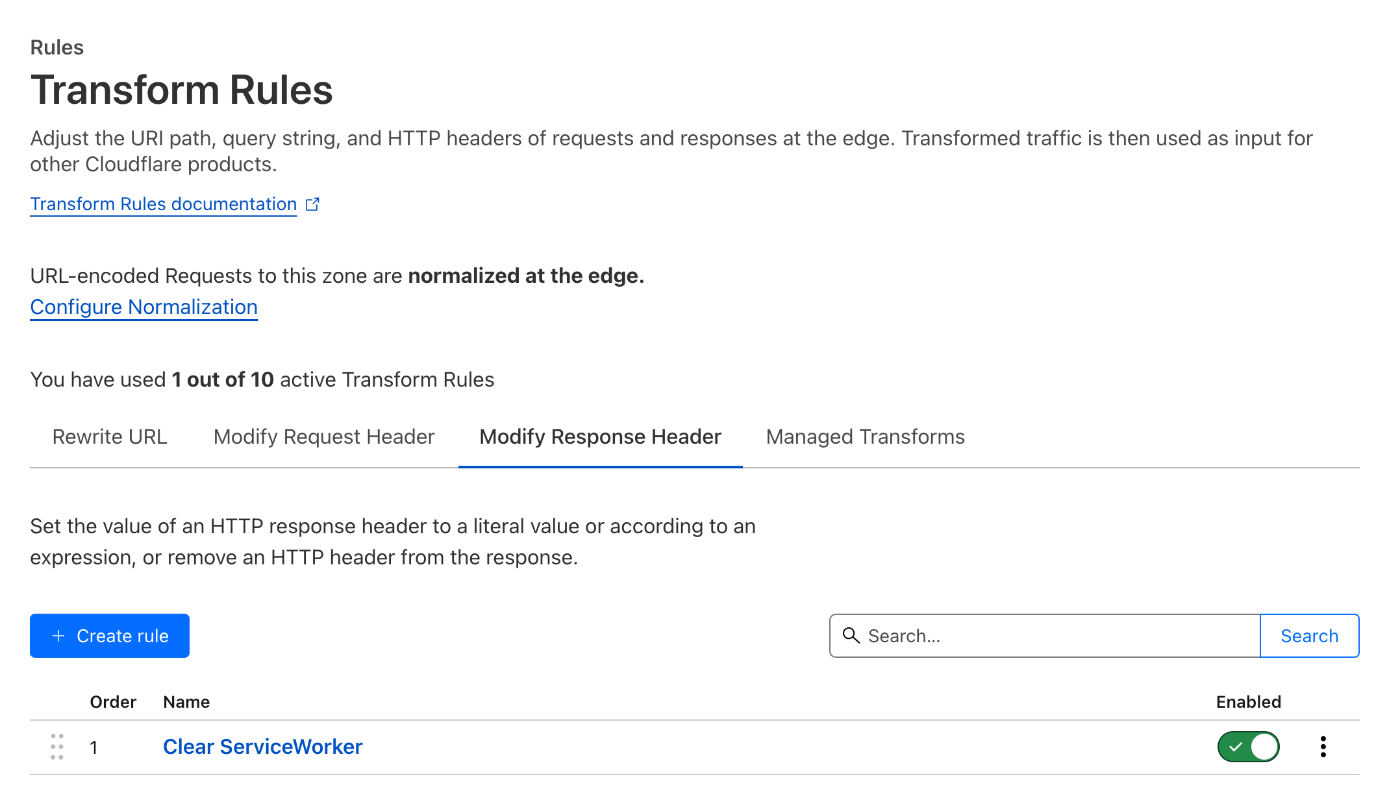
Task: Click the Search button
Action: (1309, 636)
